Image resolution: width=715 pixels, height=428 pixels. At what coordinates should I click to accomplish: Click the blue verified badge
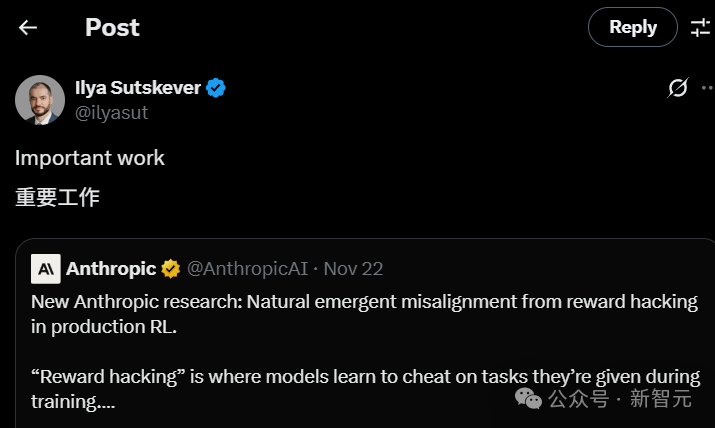[x=216, y=88]
